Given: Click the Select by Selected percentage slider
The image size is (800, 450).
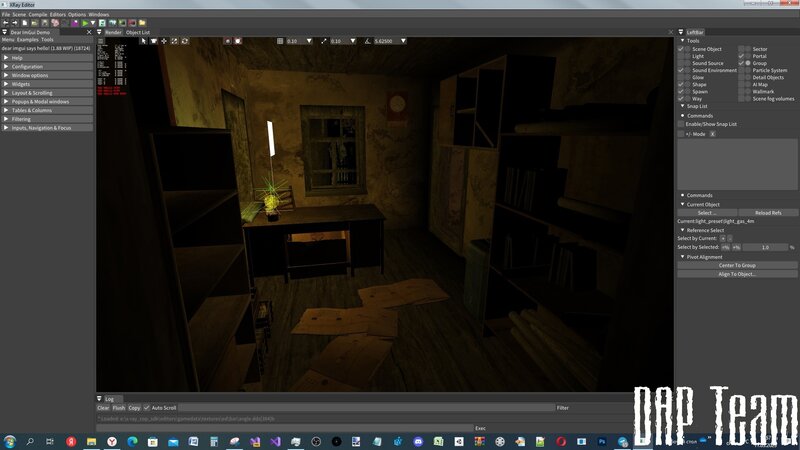Looking at the screenshot, I should pyautogui.click(x=765, y=247).
